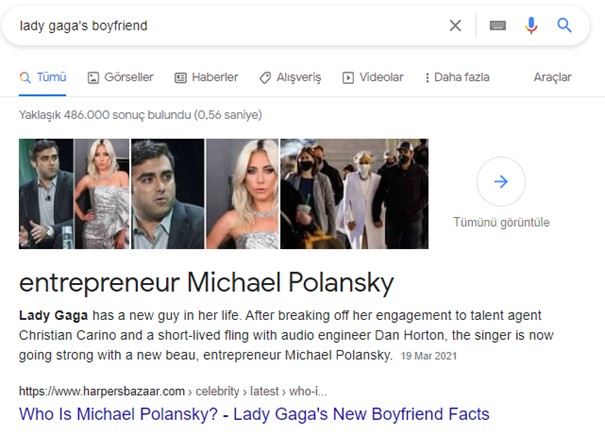605x435 pixels.
Task: Click the heading entrepreneur Michael Polansky
Action: (206, 283)
